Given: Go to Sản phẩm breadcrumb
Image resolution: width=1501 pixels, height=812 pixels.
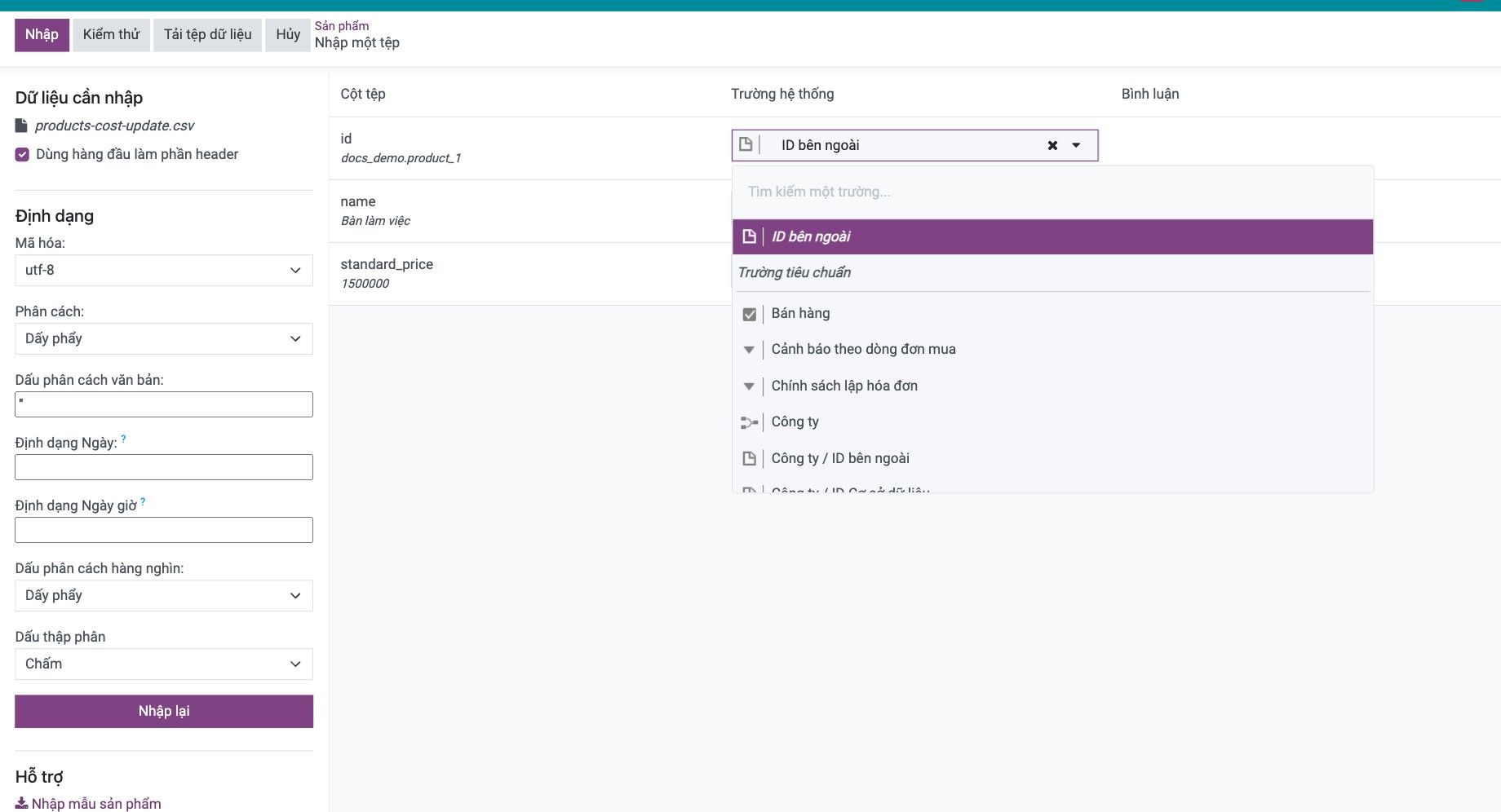Looking at the screenshot, I should click(342, 26).
